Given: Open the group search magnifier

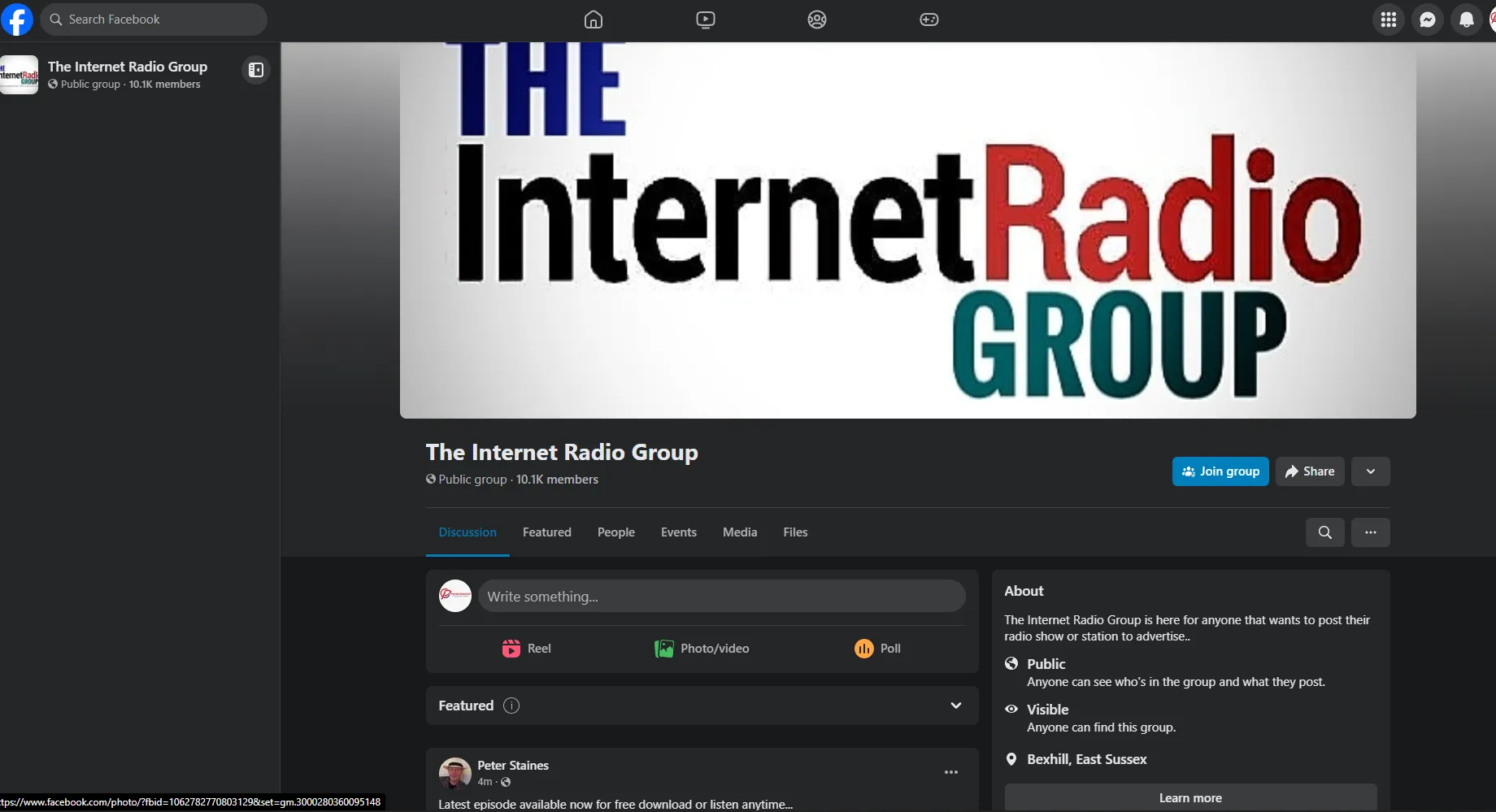Looking at the screenshot, I should click(1324, 532).
